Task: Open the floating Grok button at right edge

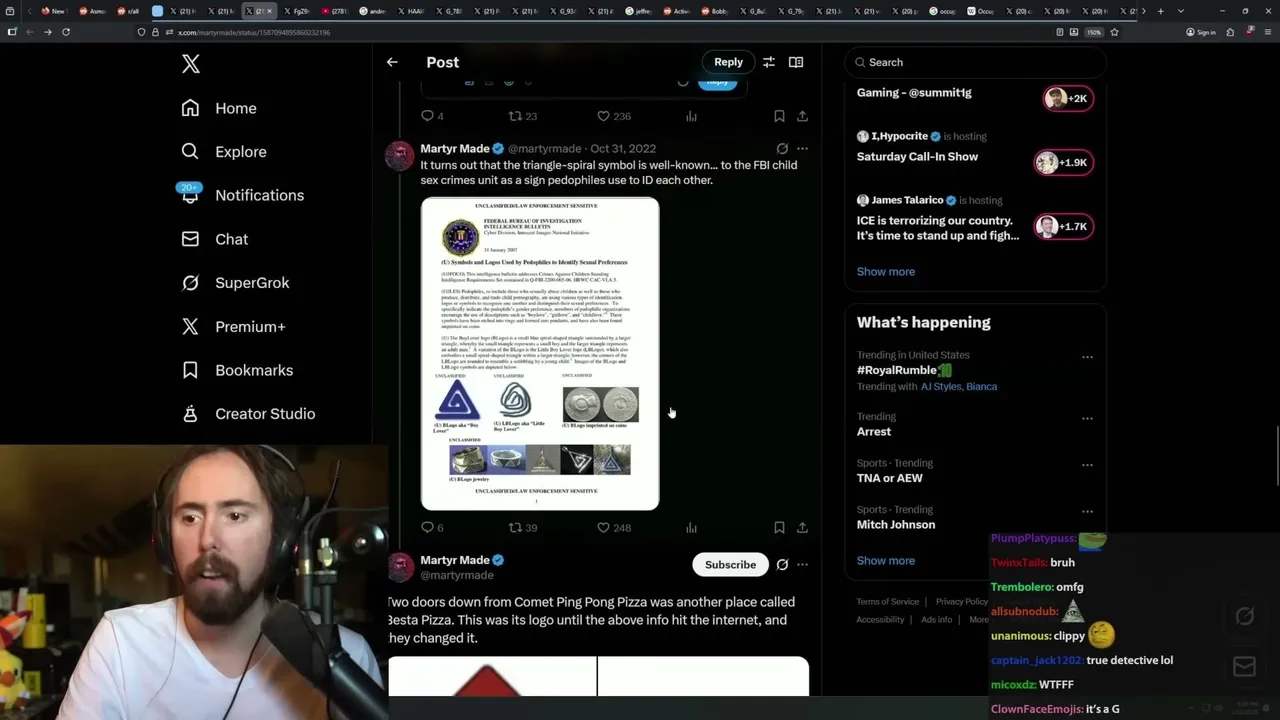Action: (x=1244, y=617)
